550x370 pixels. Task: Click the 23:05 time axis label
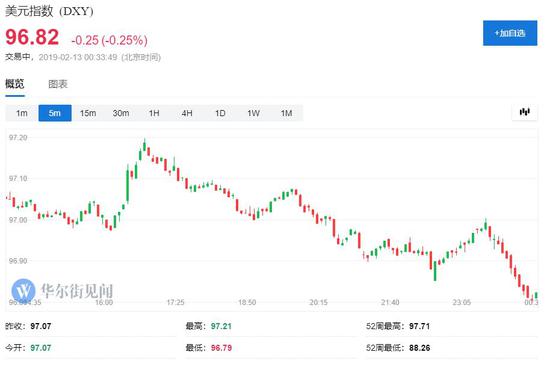pyautogui.click(x=462, y=302)
